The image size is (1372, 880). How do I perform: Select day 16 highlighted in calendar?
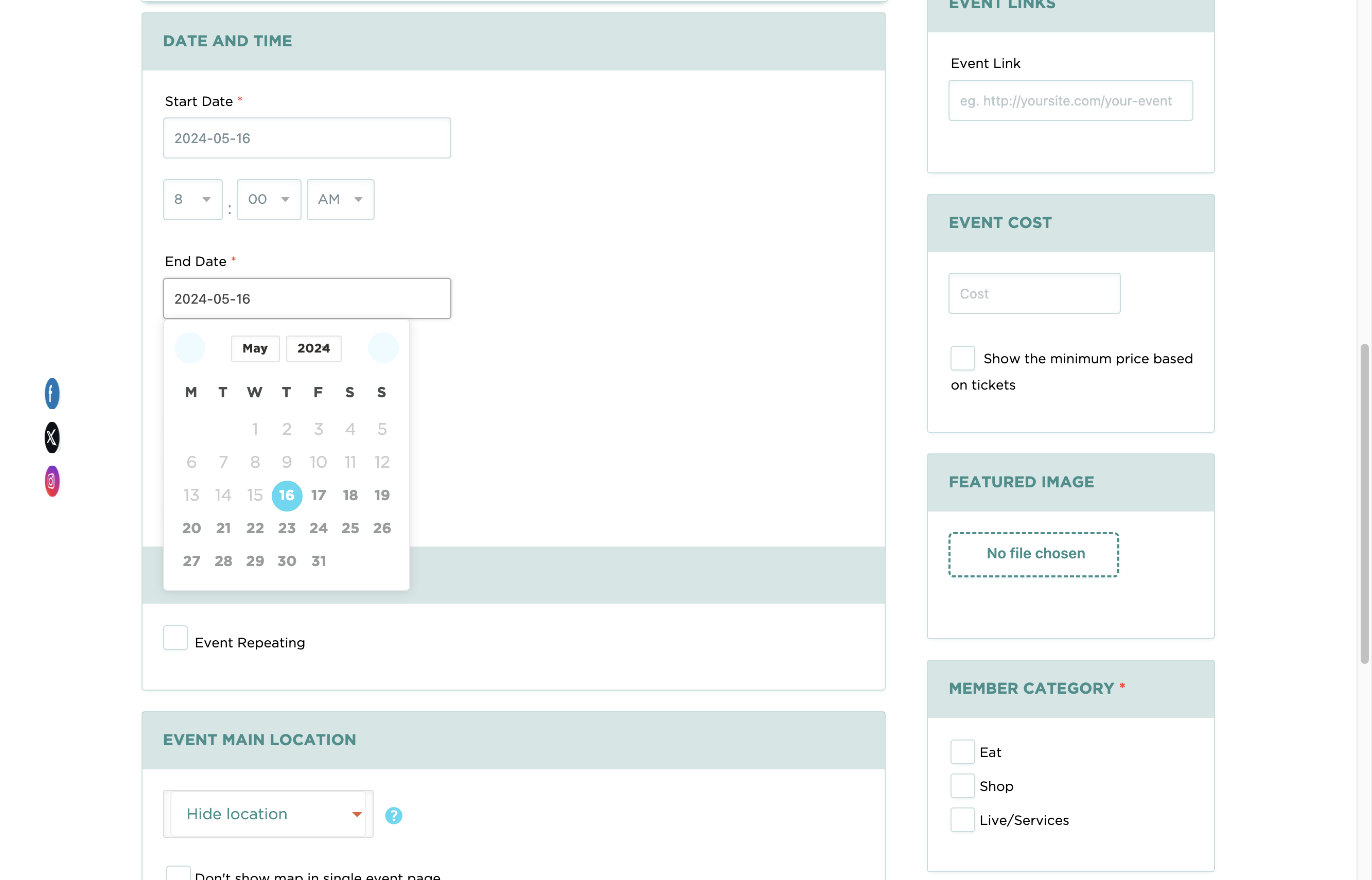(x=287, y=496)
